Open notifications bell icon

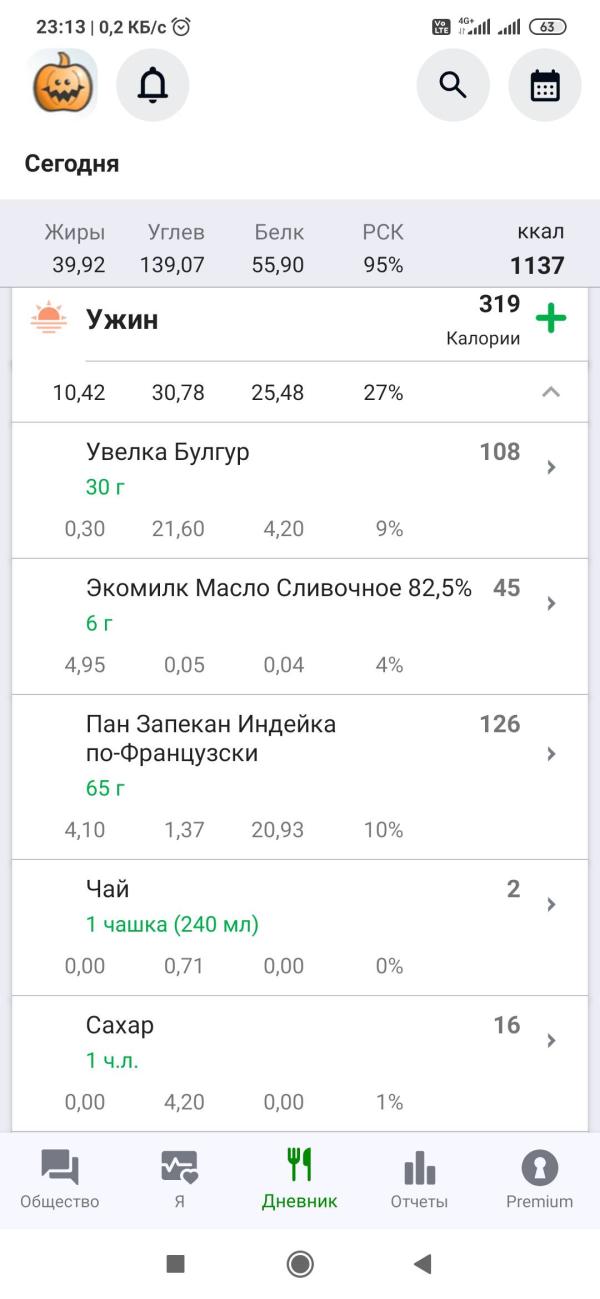point(153,85)
